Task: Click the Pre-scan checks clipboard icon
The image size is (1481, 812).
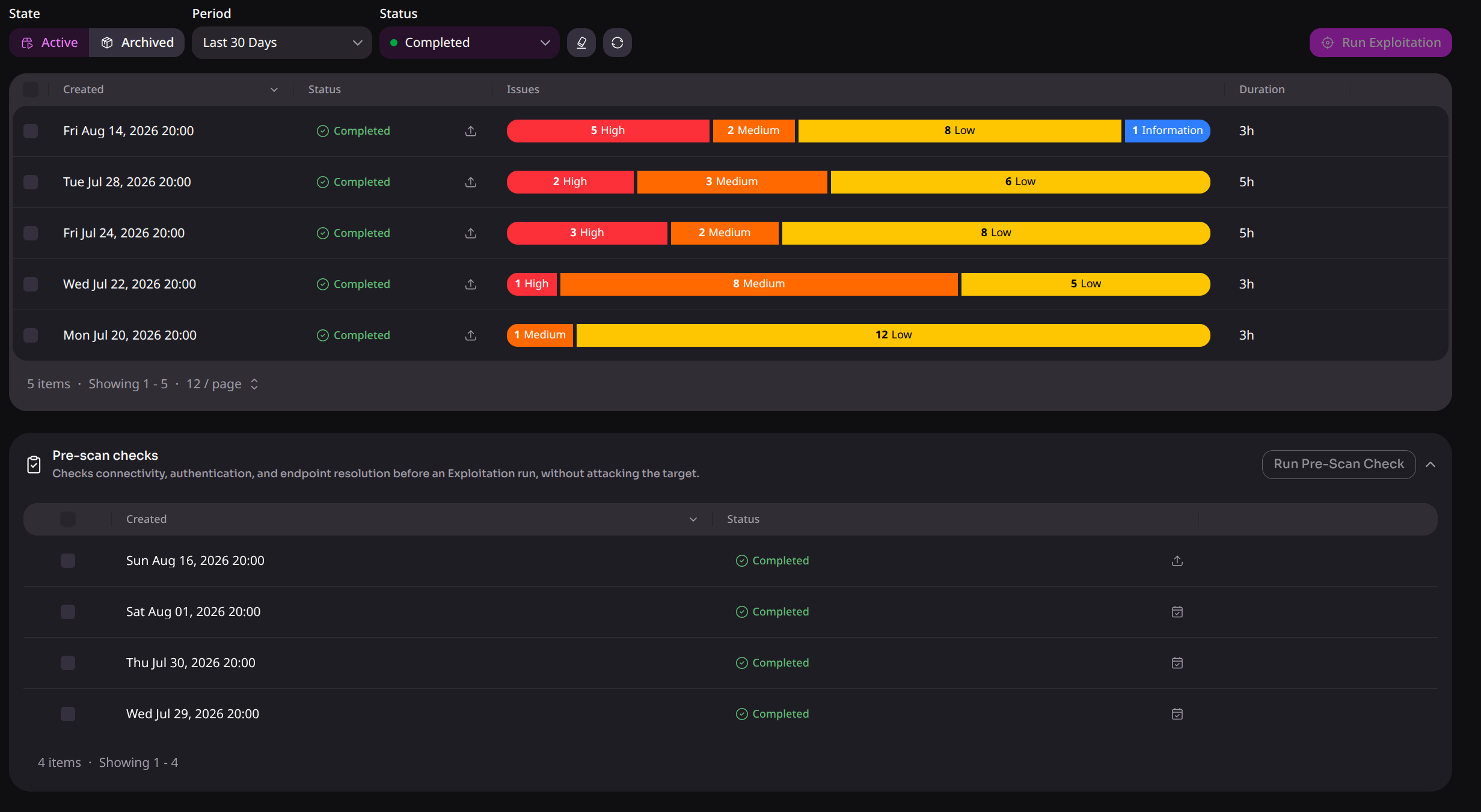Action: (x=34, y=465)
